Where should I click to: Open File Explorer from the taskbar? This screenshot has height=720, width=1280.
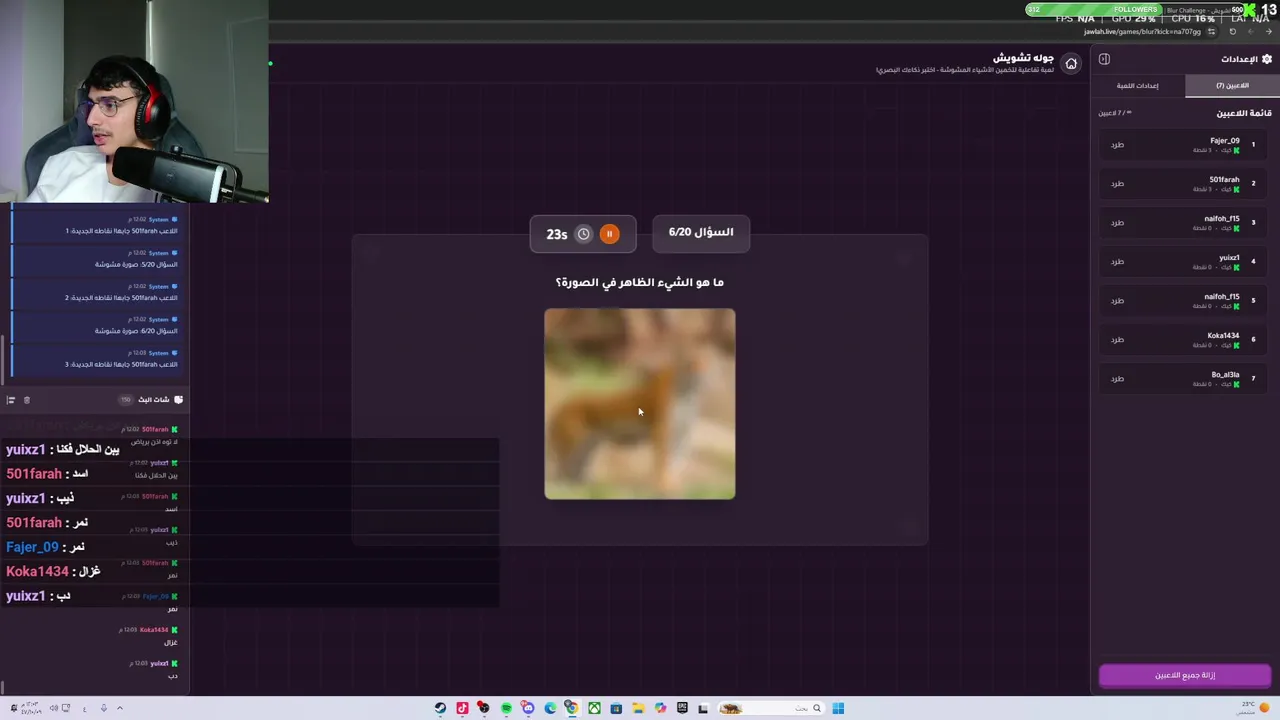click(638, 709)
